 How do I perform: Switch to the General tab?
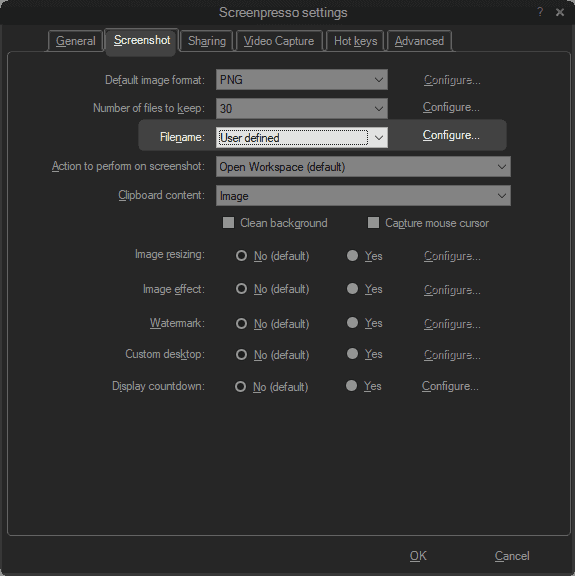[75, 41]
